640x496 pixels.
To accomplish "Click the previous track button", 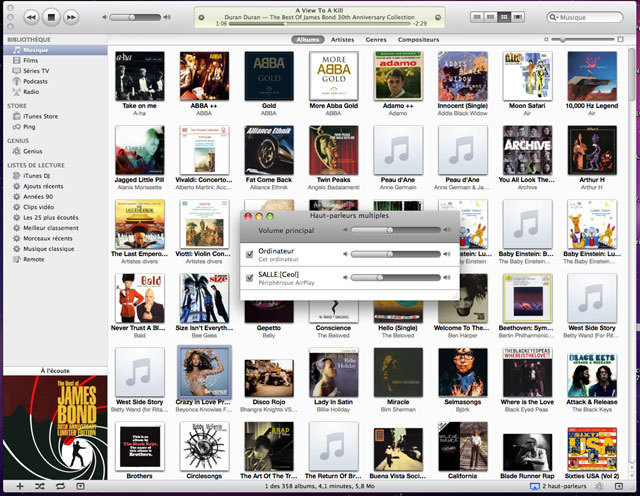I will 31,17.
